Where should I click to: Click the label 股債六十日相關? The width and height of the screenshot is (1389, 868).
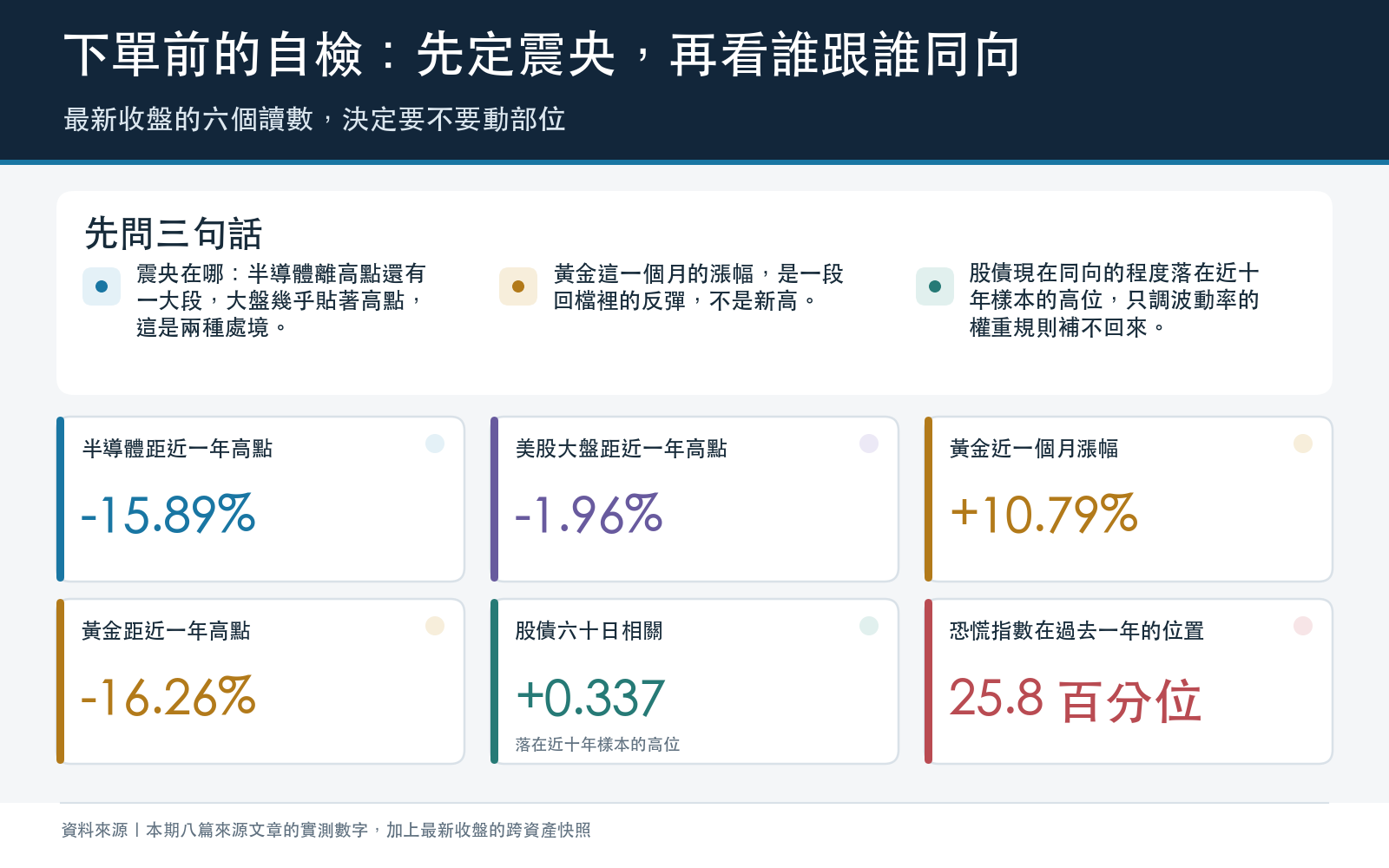pos(589,631)
